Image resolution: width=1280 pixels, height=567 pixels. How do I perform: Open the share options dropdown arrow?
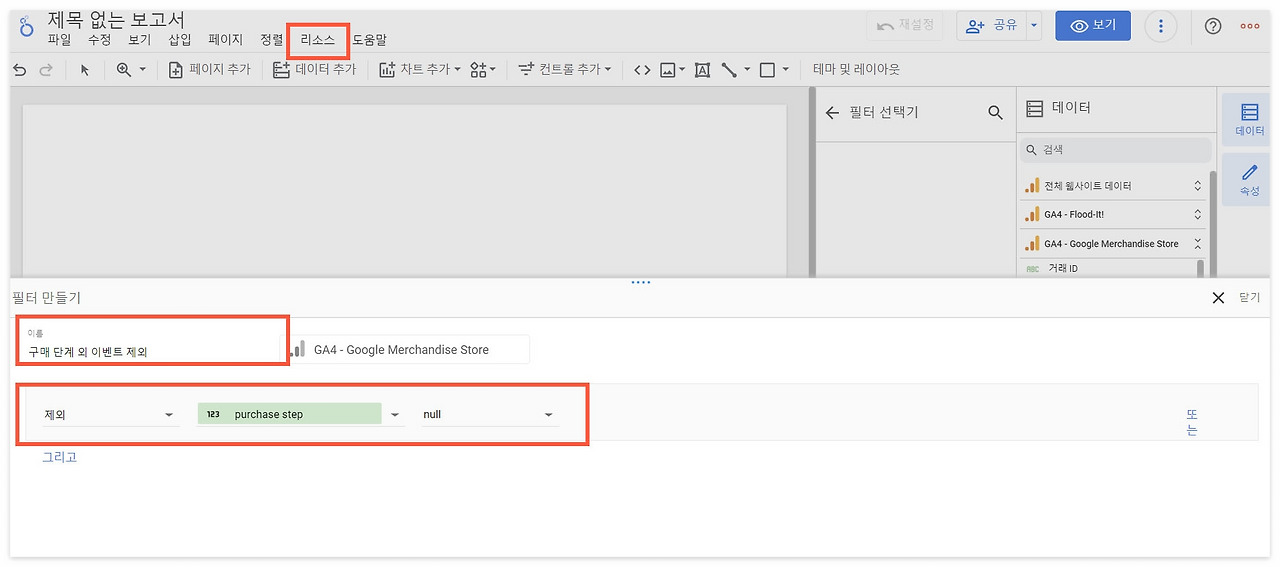coord(1034,26)
